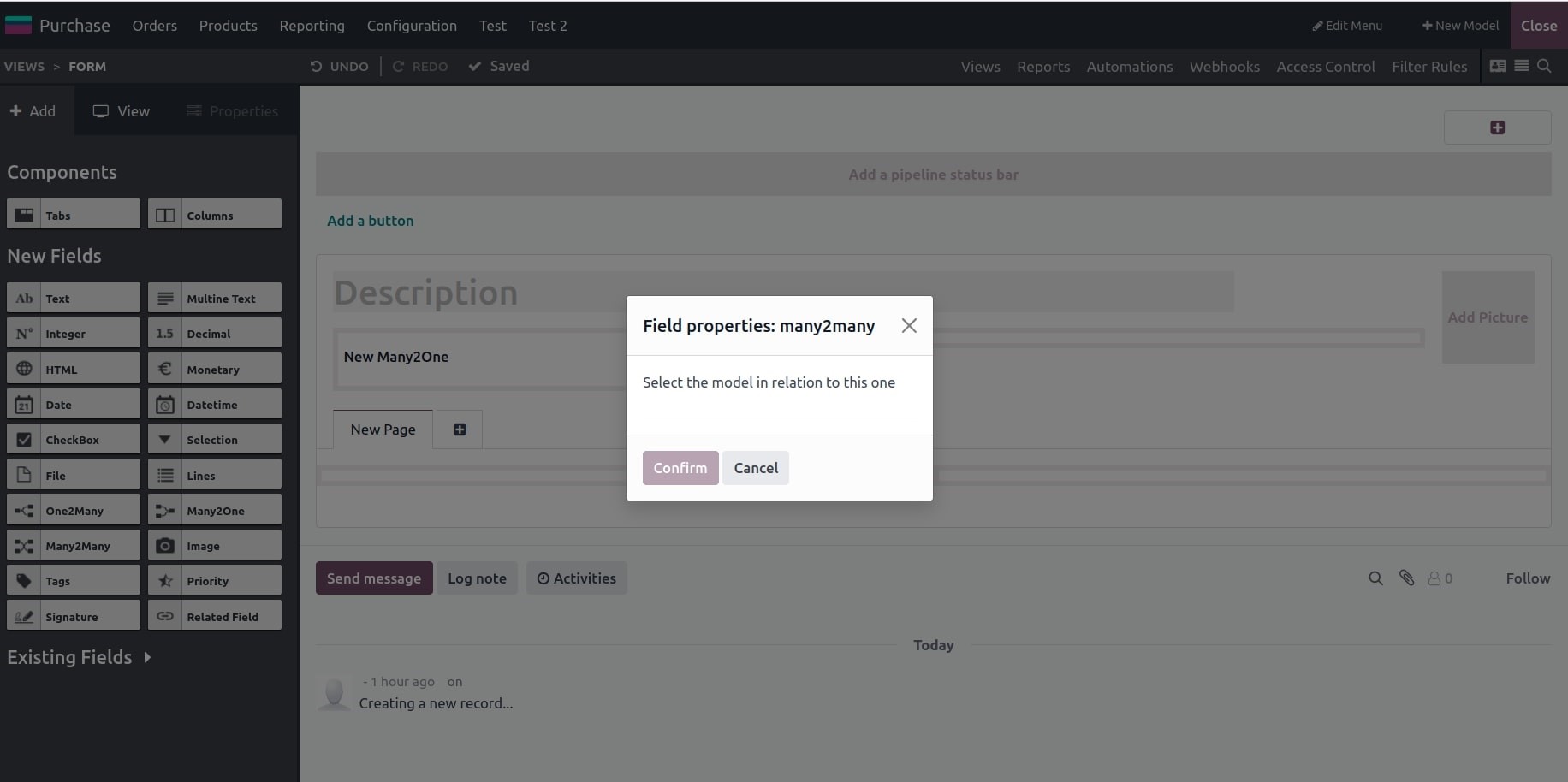
Task: Expand the Existing Fields section
Action: 79,657
